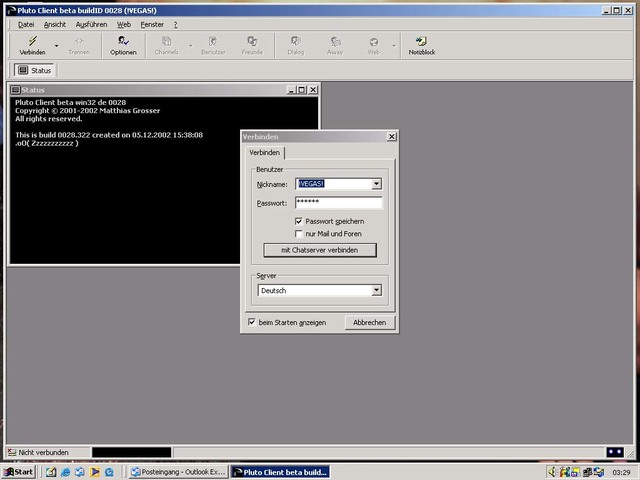Click the system clock showing 03:29
The image size is (640, 480).
coord(621,473)
